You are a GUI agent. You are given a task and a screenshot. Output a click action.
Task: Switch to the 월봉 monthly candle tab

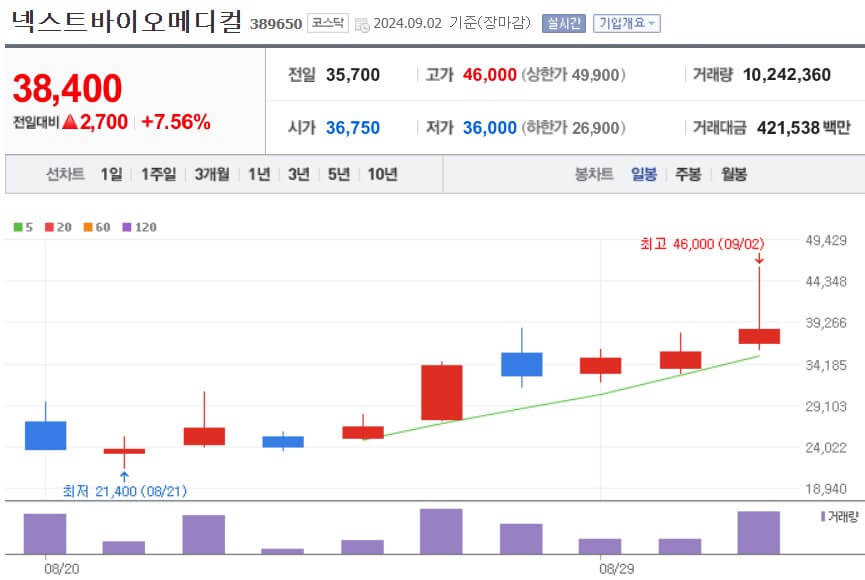click(733, 173)
